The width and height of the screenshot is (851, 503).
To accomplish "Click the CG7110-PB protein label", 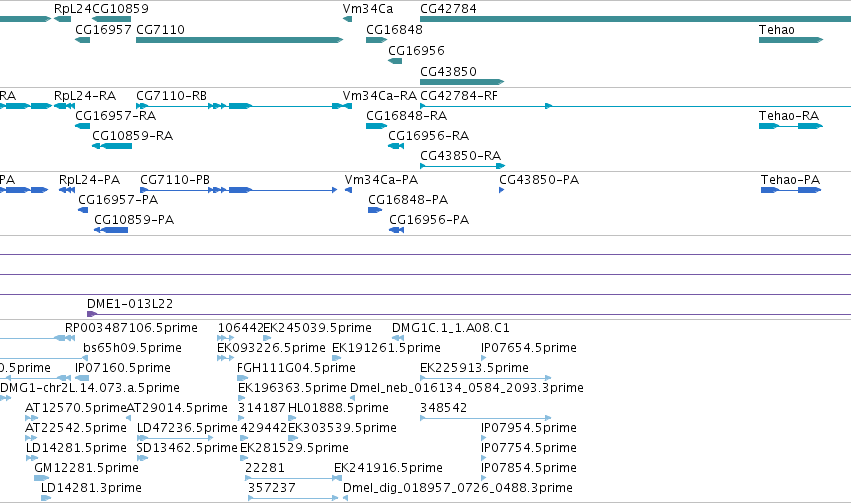I will point(175,180).
